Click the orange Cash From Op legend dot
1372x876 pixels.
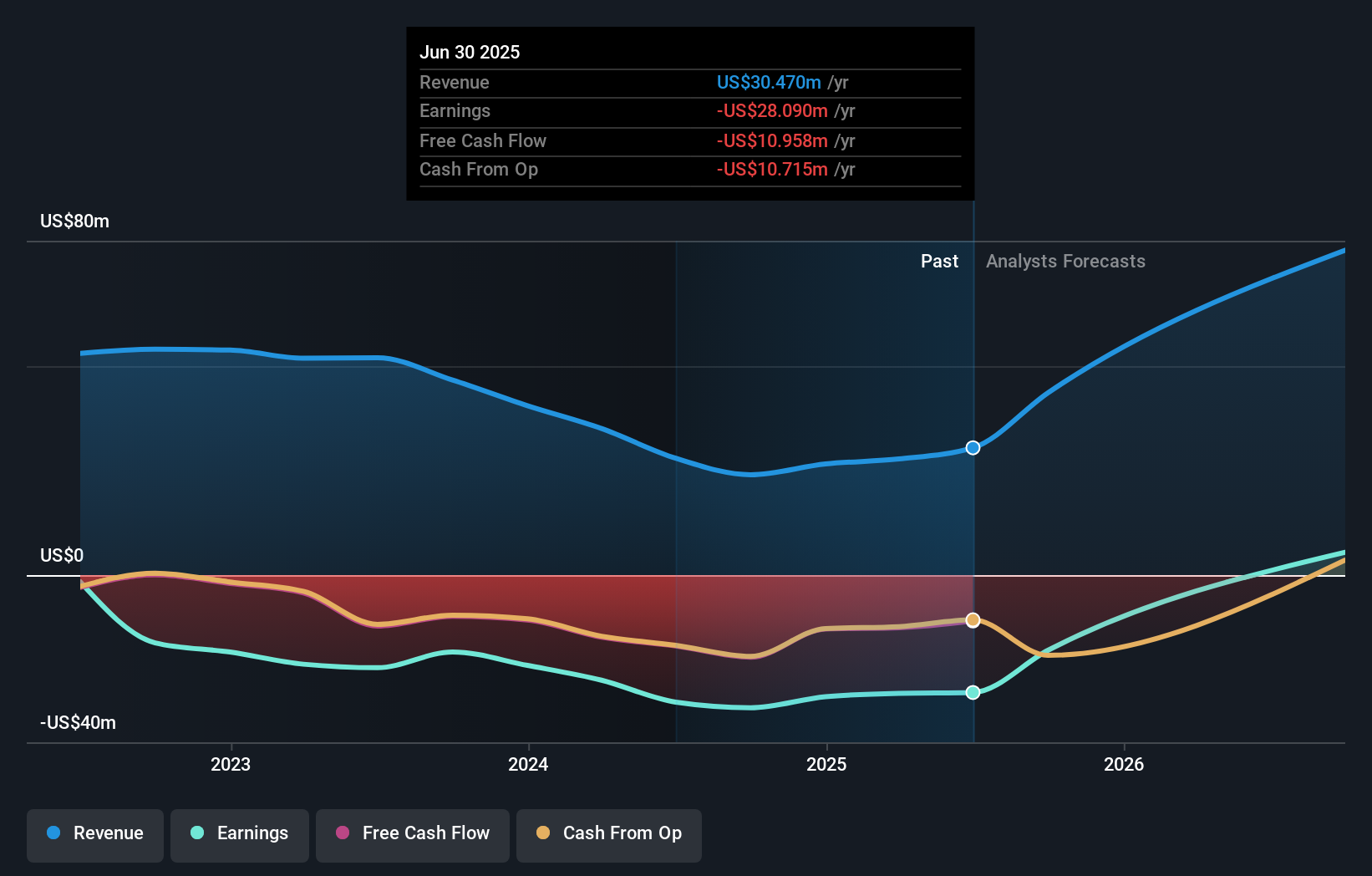pyautogui.click(x=543, y=833)
